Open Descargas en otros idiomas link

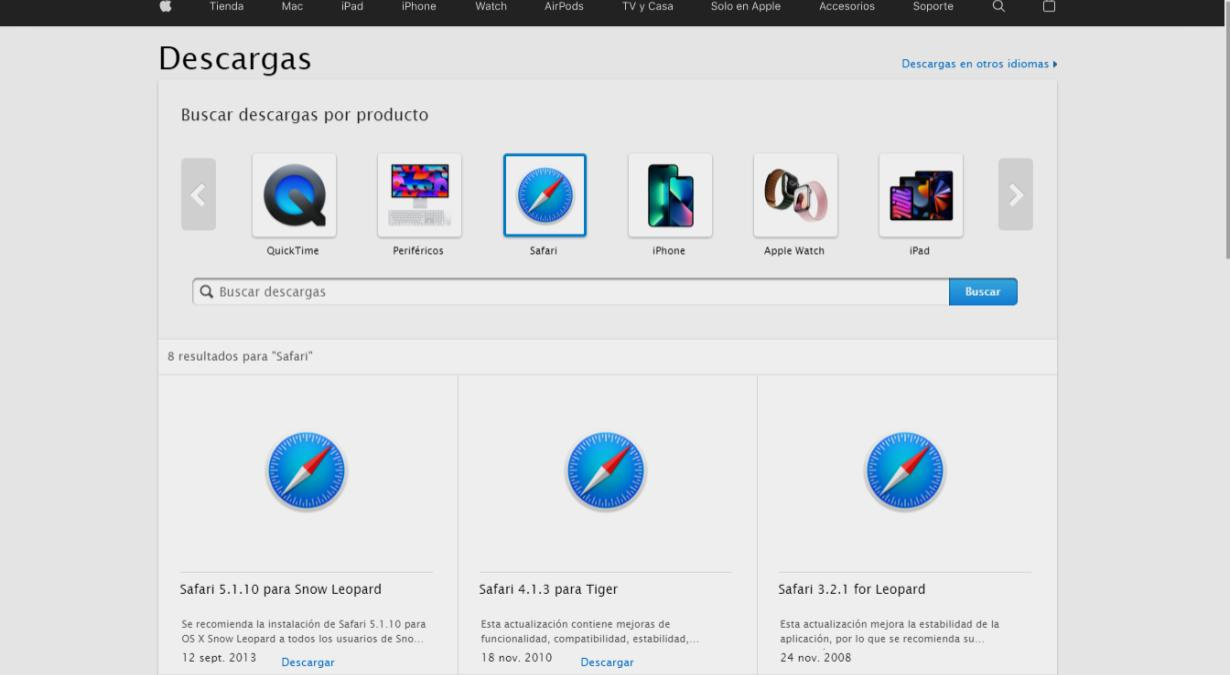coord(979,64)
